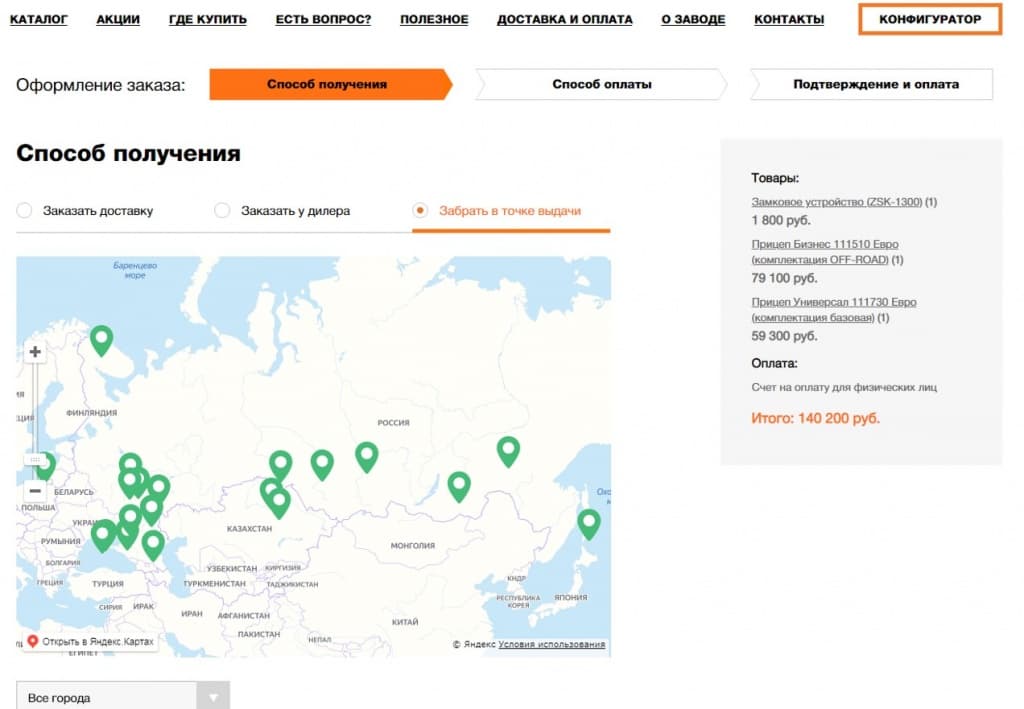Select the Заказать доставку option
This screenshot has width=1024, height=709.
[22, 210]
